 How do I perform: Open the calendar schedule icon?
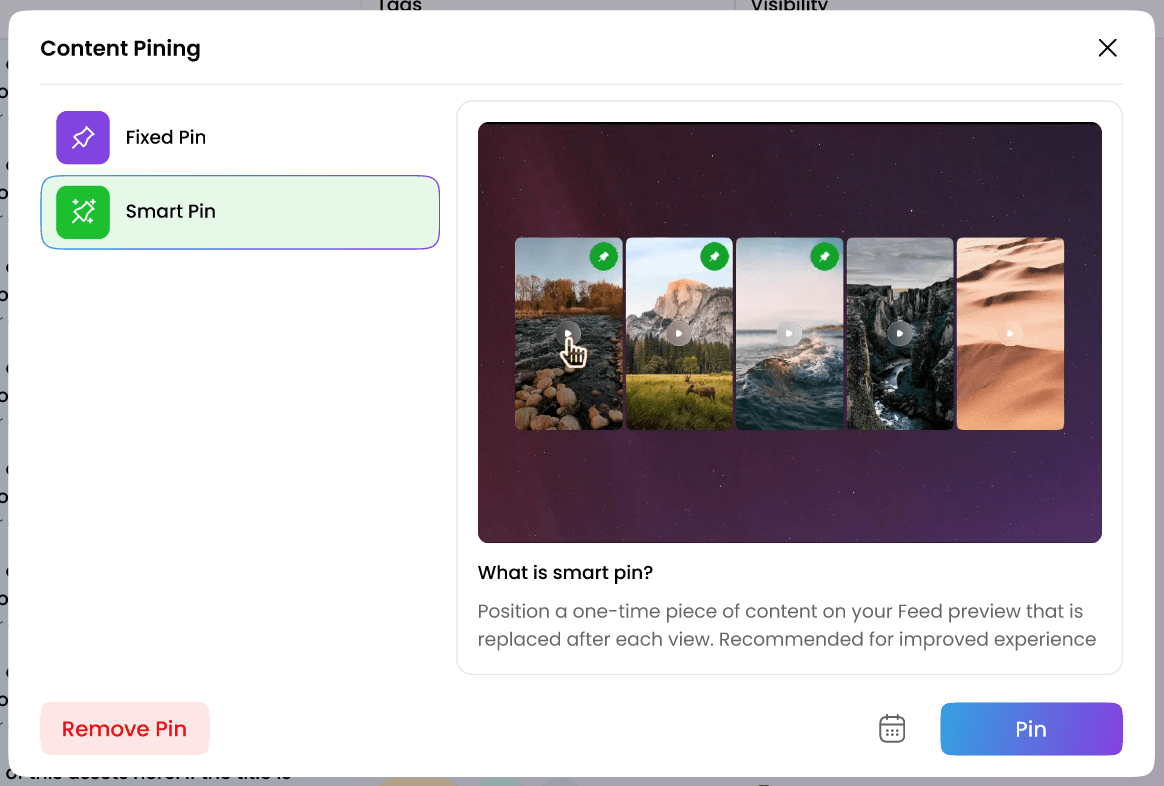click(x=892, y=729)
